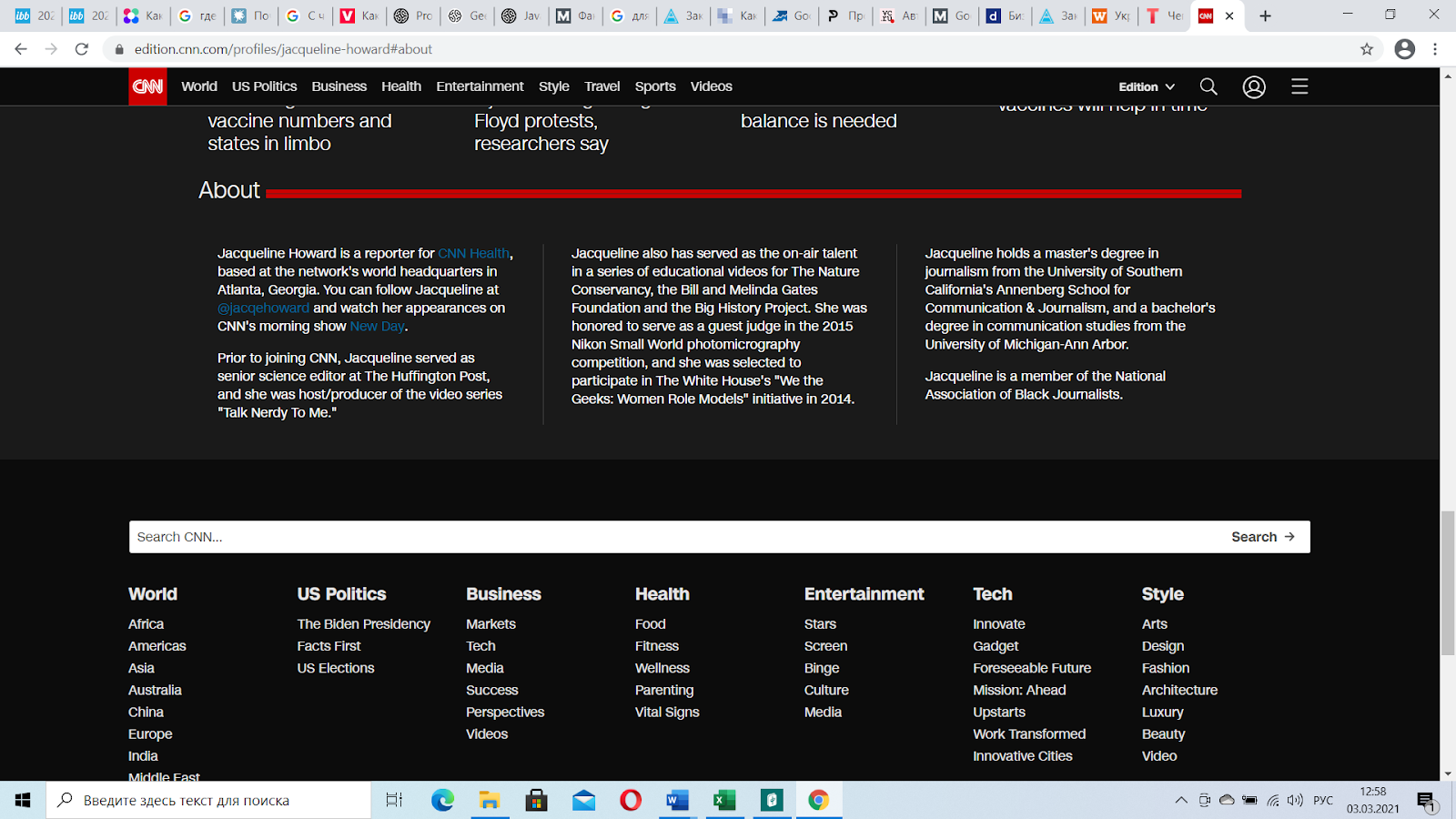Screen dimensions: 1456x819
Task: Open the Windows Start menu
Action: click(23, 800)
